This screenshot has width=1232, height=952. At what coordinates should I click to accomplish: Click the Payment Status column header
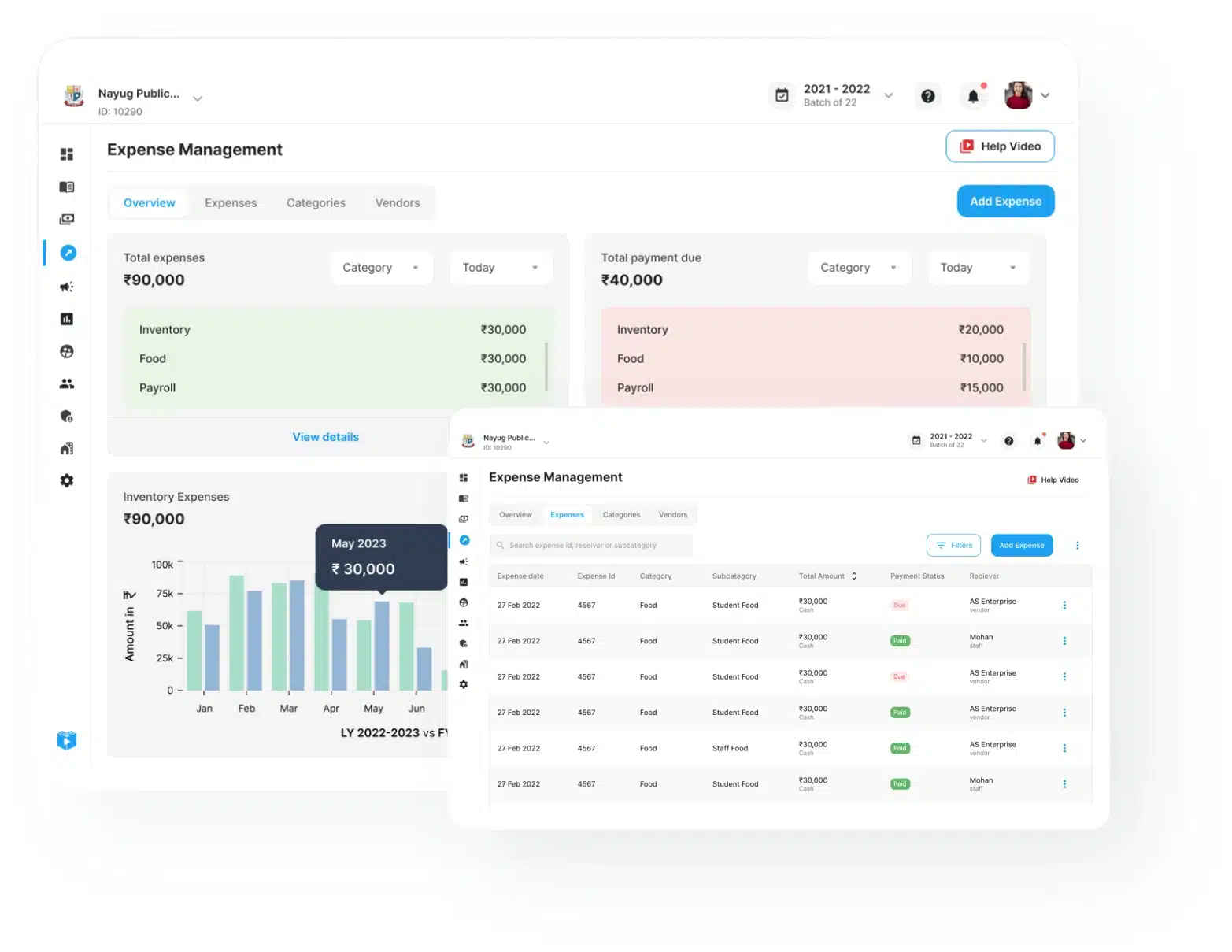tap(917, 576)
